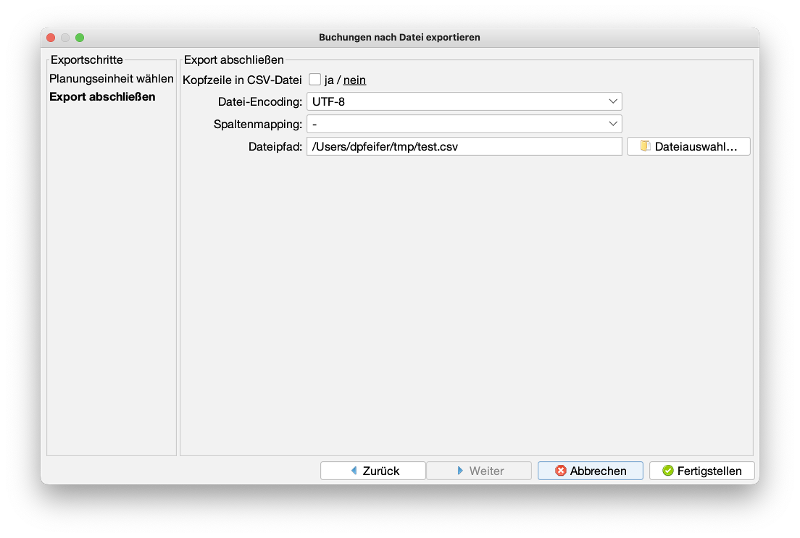The image size is (800, 538).
Task: Click the right arrow icon beside Weiter
Action: pos(459,471)
